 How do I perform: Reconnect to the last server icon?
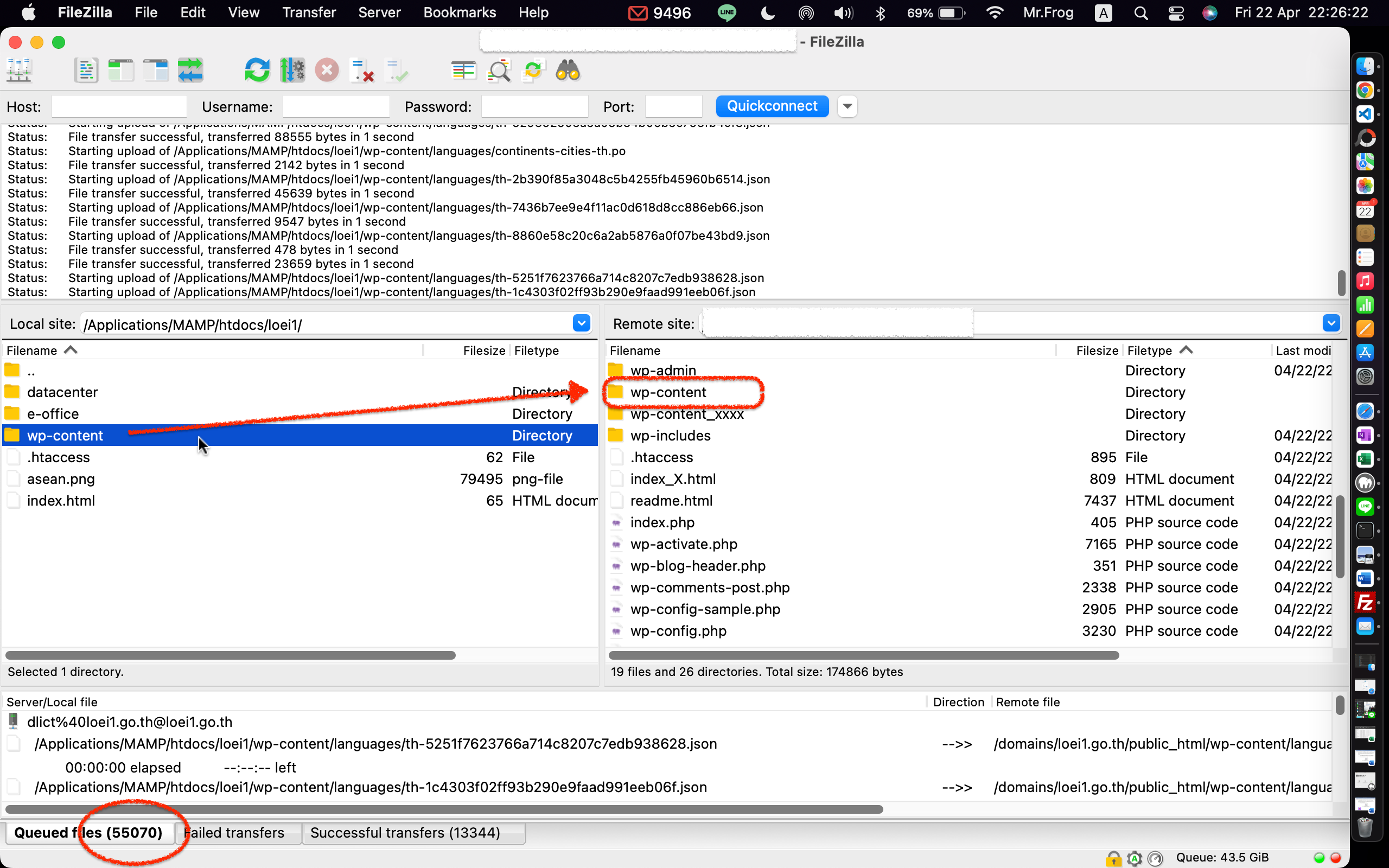click(x=397, y=71)
